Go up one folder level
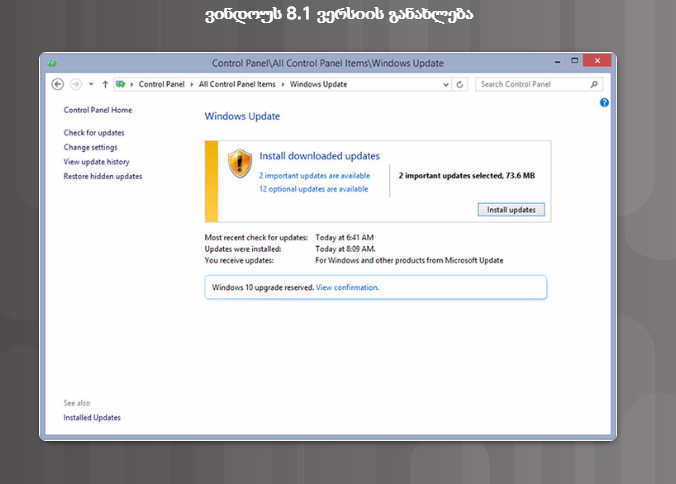The width and height of the screenshot is (676, 484). 105,84
